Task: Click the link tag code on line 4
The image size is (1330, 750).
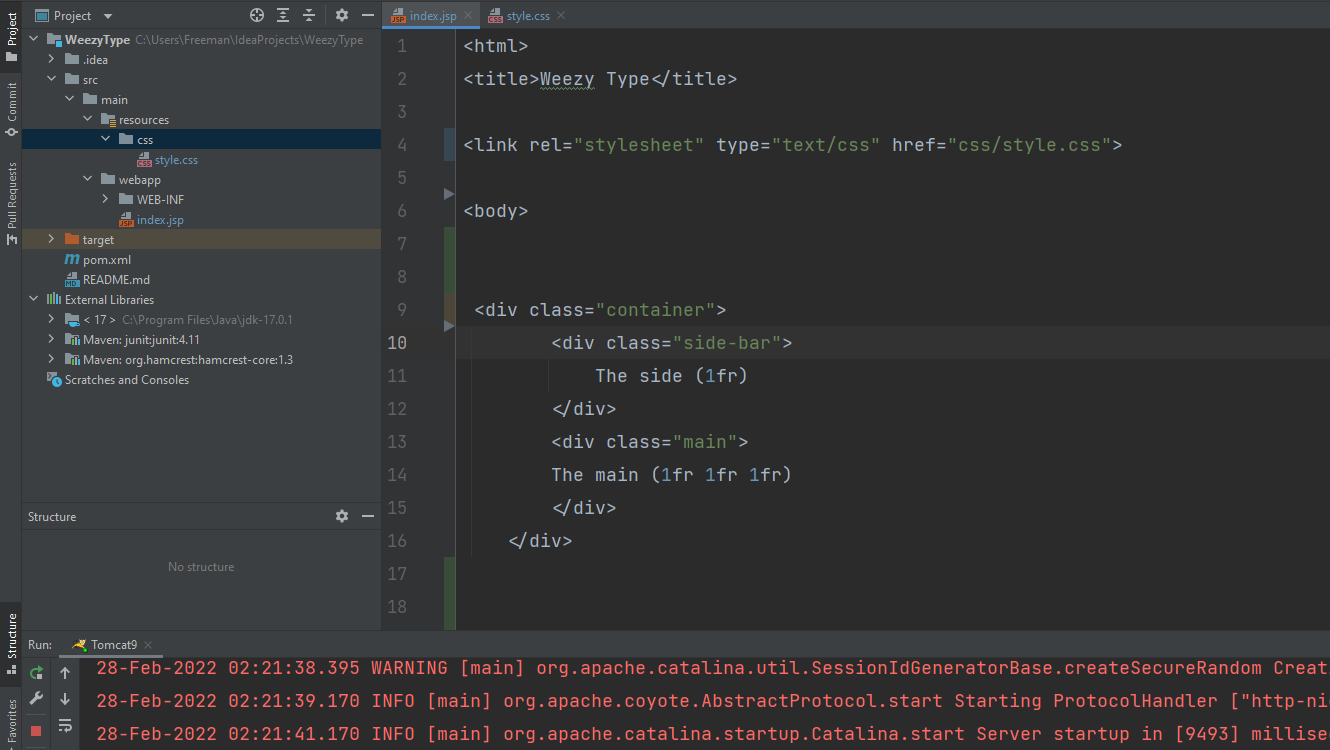Action: [x=793, y=145]
